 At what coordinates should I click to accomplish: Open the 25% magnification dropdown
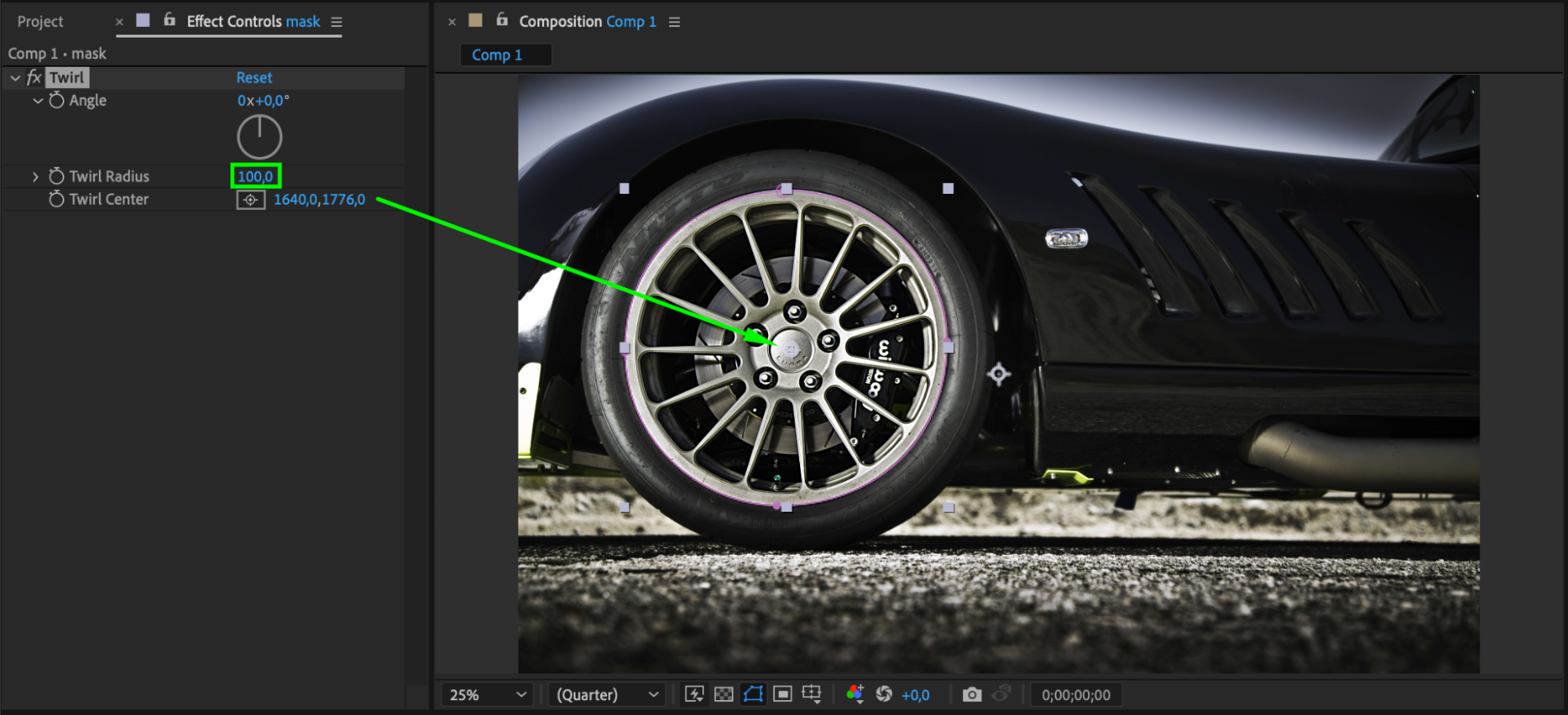pos(486,695)
